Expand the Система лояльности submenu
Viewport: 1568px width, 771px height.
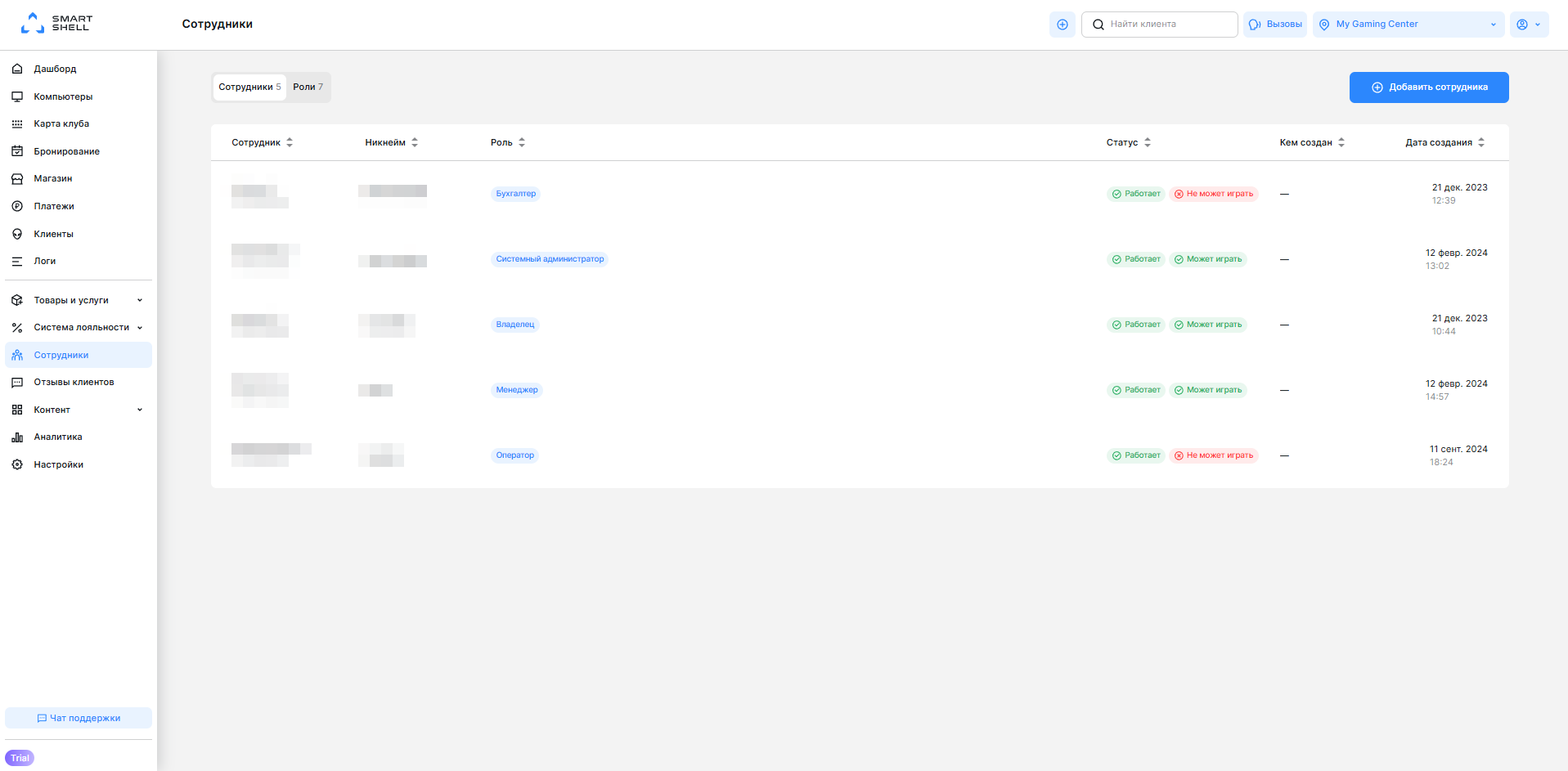click(78, 328)
